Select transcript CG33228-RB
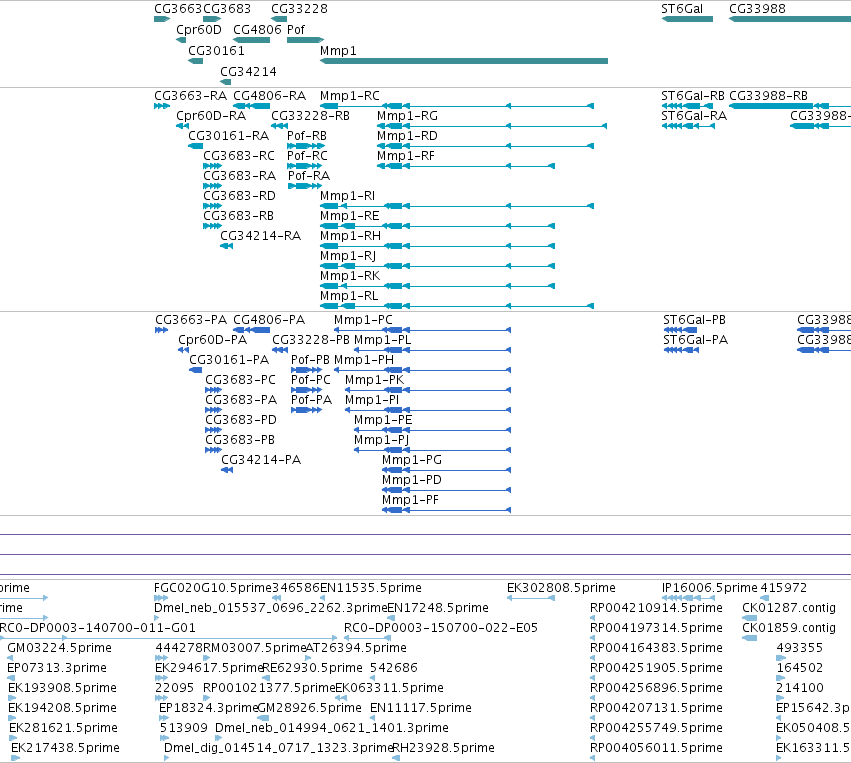 click(x=310, y=116)
